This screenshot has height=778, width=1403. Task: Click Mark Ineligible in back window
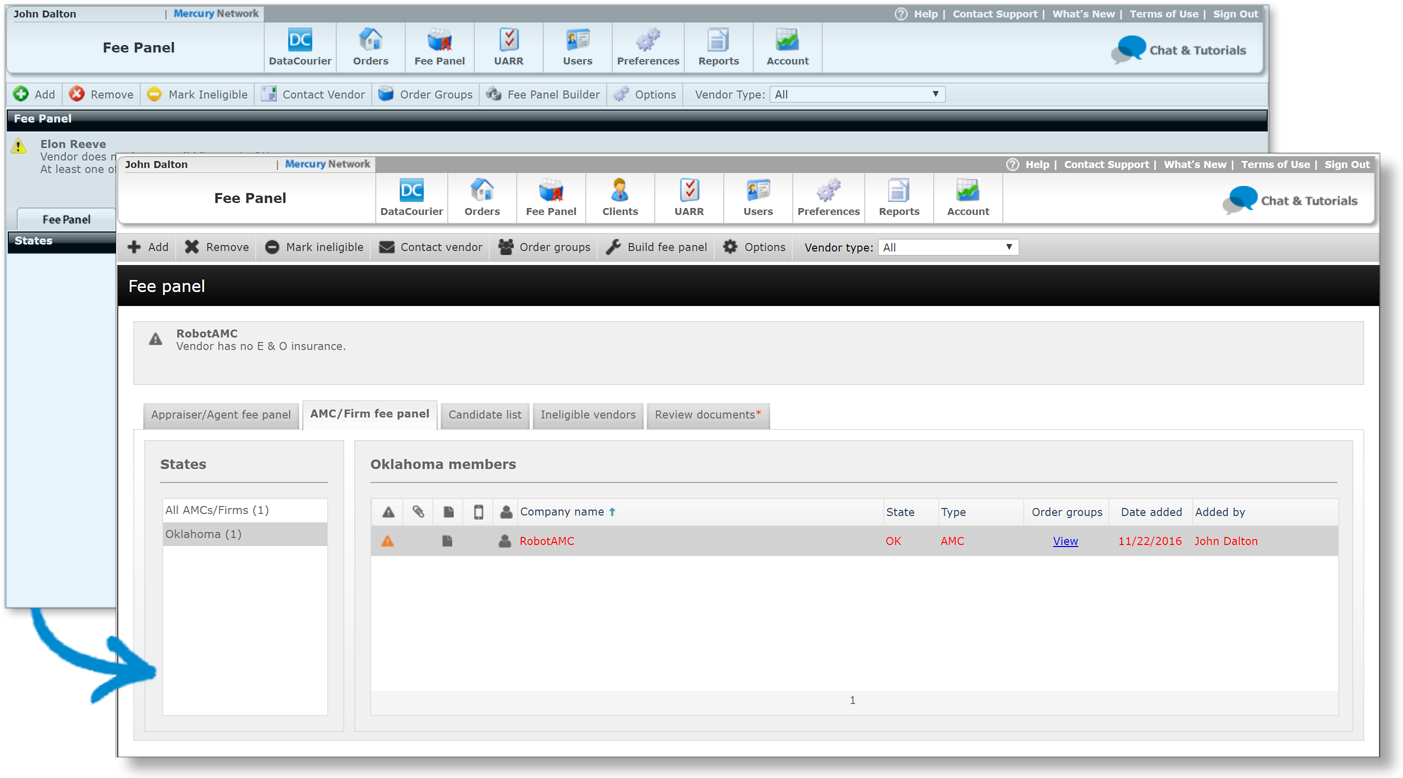pos(197,94)
